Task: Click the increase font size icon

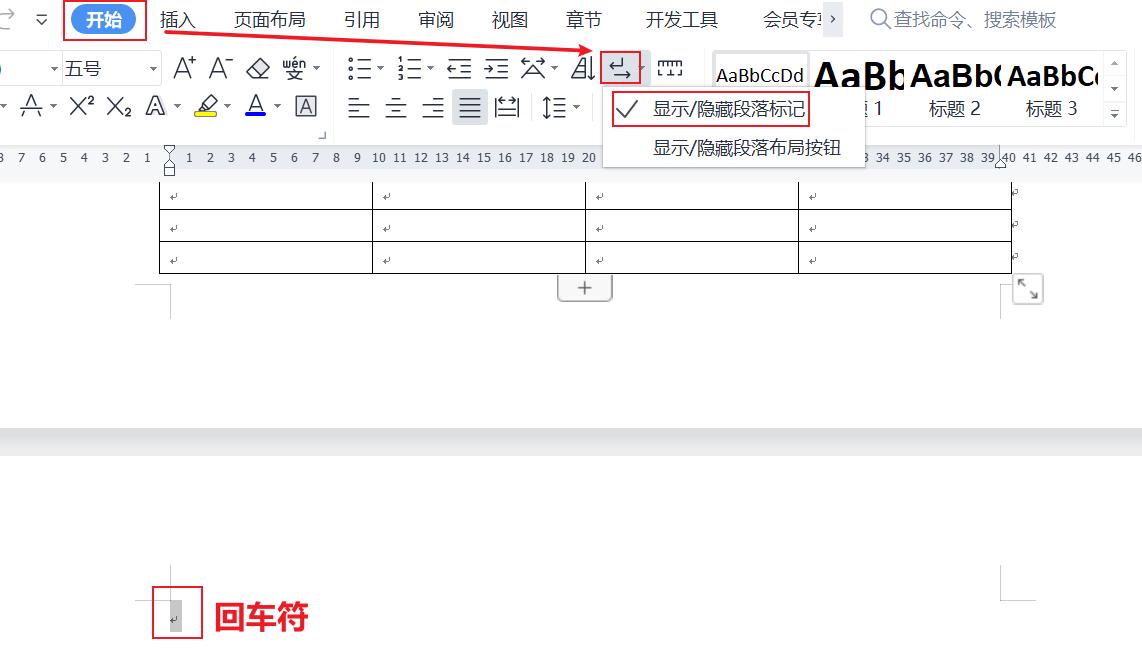Action: 183,67
